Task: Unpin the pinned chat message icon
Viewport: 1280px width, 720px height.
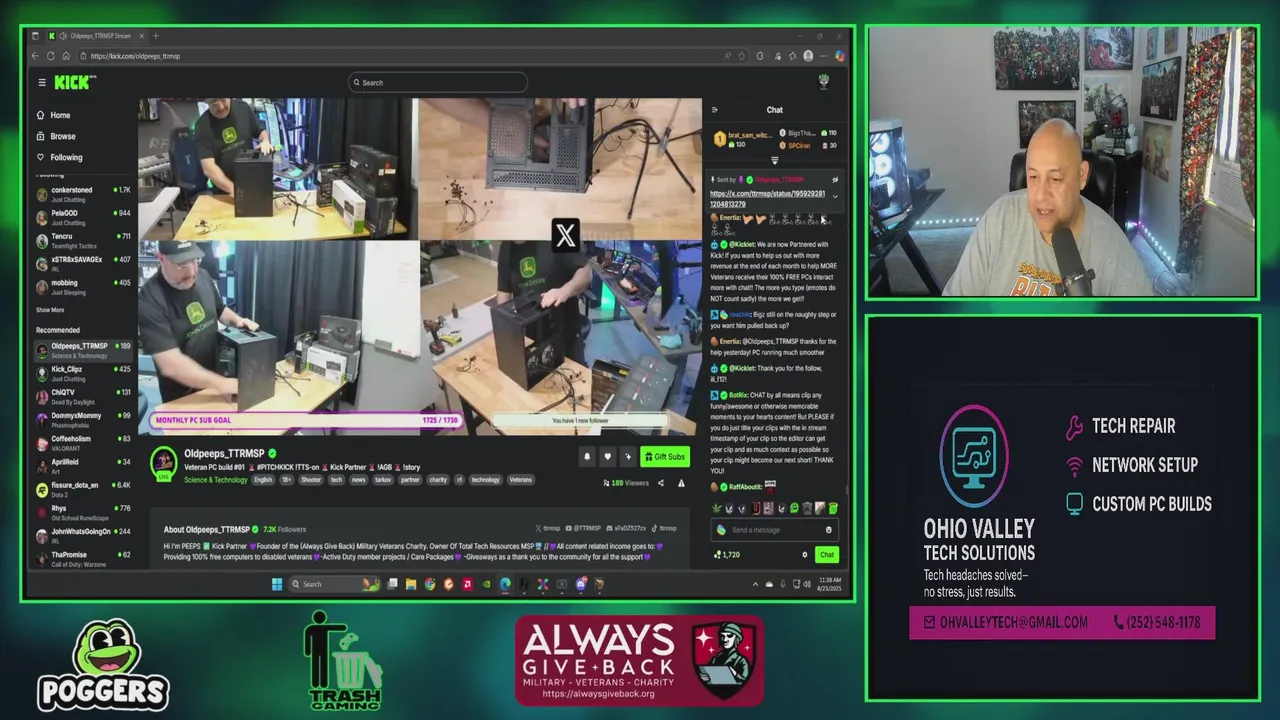Action: tap(835, 180)
